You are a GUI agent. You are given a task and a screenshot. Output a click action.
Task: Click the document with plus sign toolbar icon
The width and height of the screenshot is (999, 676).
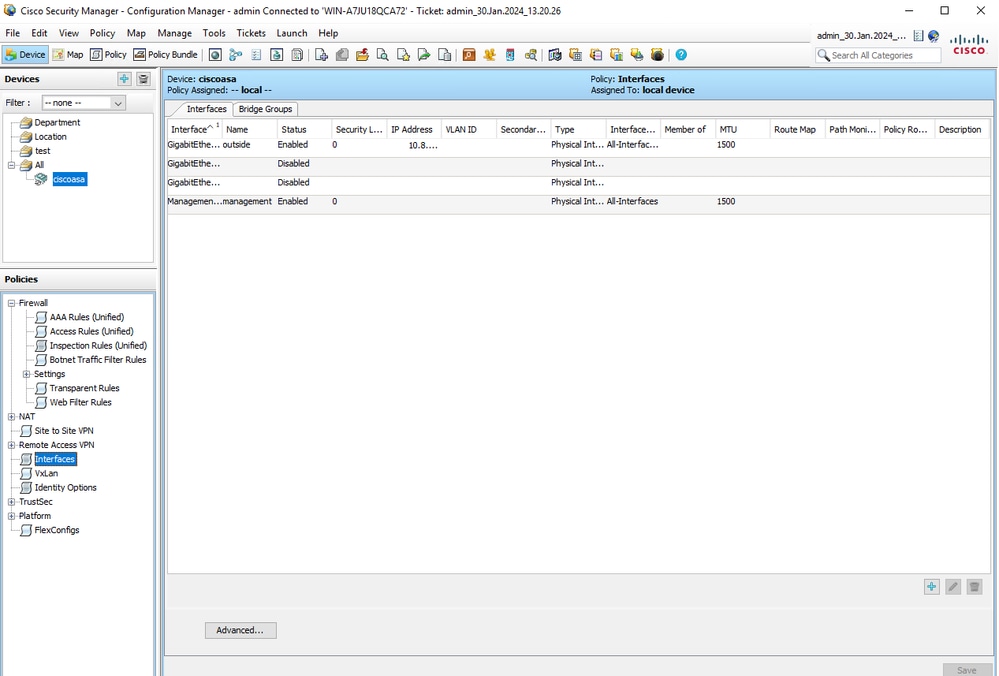pyautogui.click(x=321, y=55)
